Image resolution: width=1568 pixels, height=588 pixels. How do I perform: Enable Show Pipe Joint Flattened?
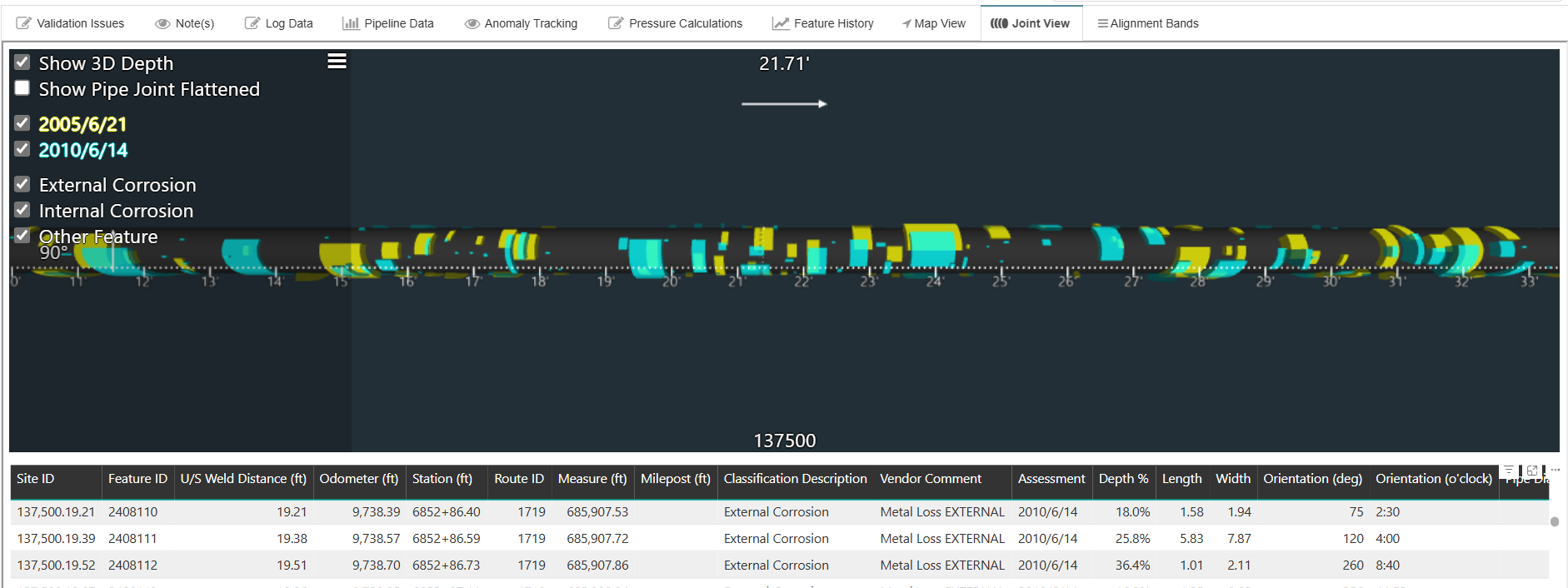click(x=22, y=88)
